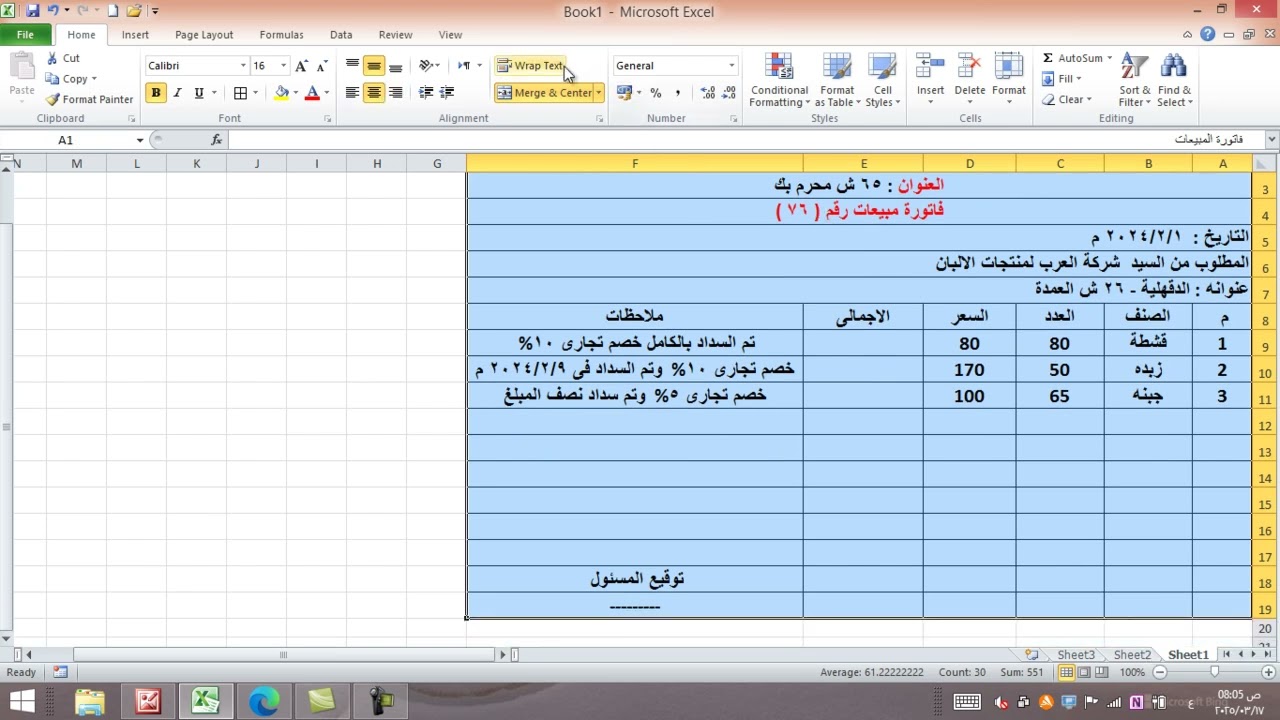
Task: Expand Merge & Center dropdown arrow
Action: click(599, 93)
